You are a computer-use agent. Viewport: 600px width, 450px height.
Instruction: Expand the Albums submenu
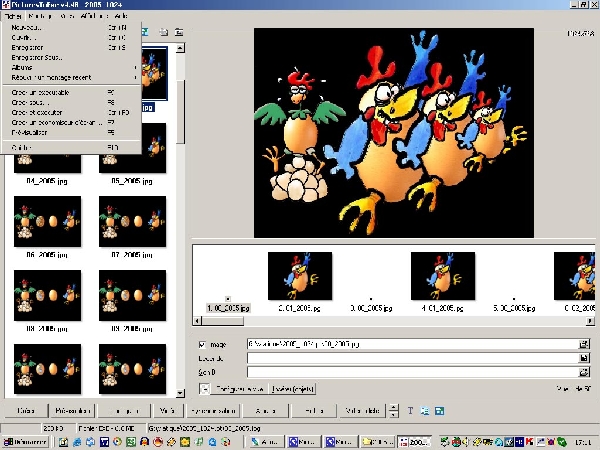71,67
